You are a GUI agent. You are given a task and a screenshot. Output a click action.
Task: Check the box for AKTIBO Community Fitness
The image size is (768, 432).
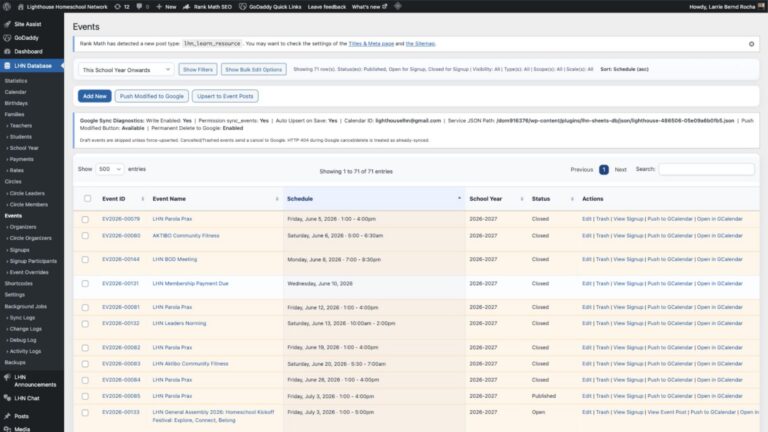[x=85, y=236]
